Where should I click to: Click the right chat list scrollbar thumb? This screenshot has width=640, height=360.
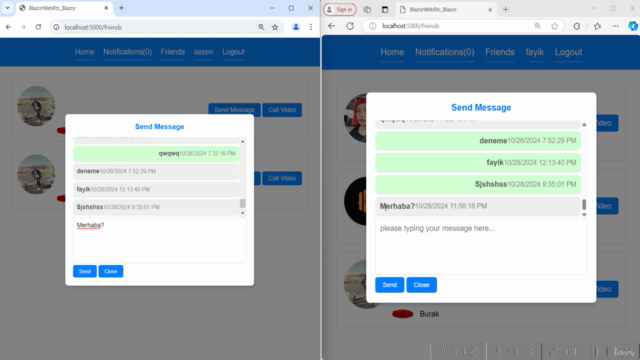(x=584, y=204)
